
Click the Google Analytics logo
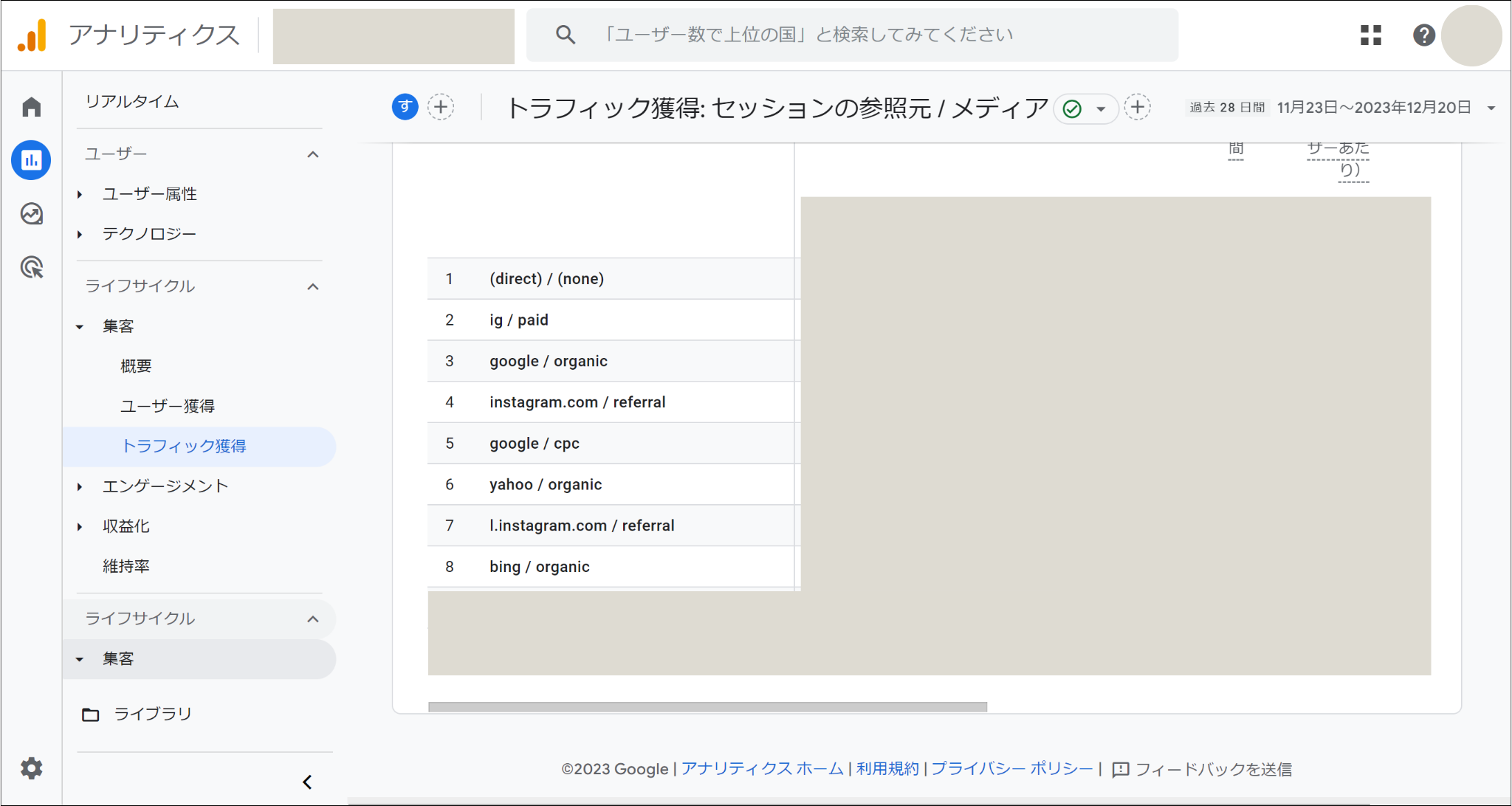[x=32, y=35]
